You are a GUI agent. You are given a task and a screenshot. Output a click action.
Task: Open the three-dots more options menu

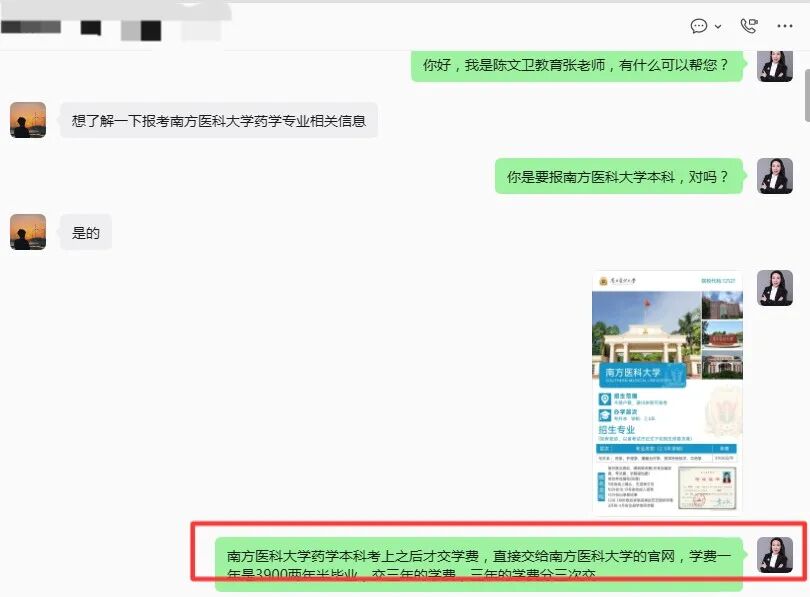(x=785, y=26)
